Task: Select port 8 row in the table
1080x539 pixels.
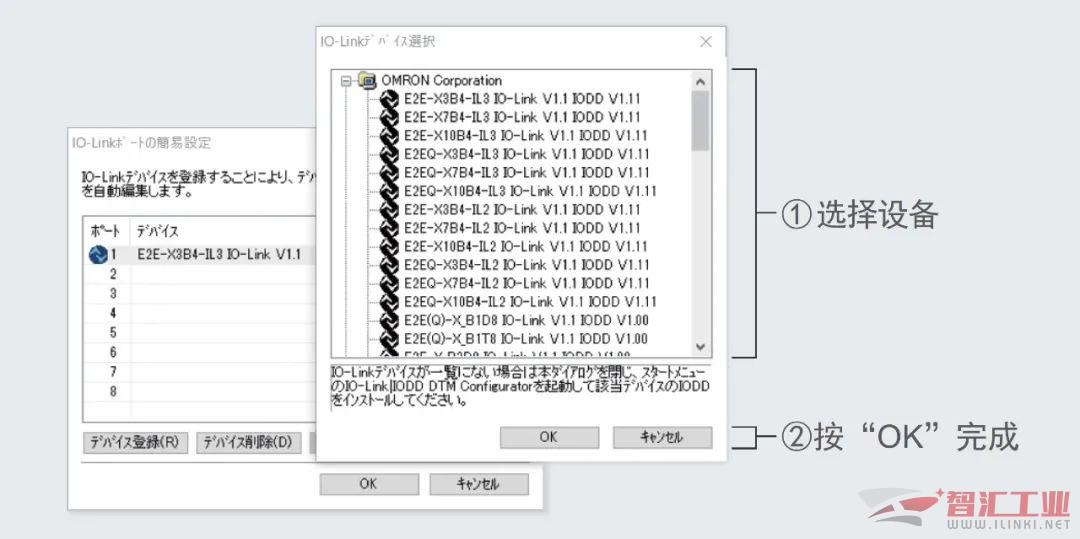Action: point(198,392)
